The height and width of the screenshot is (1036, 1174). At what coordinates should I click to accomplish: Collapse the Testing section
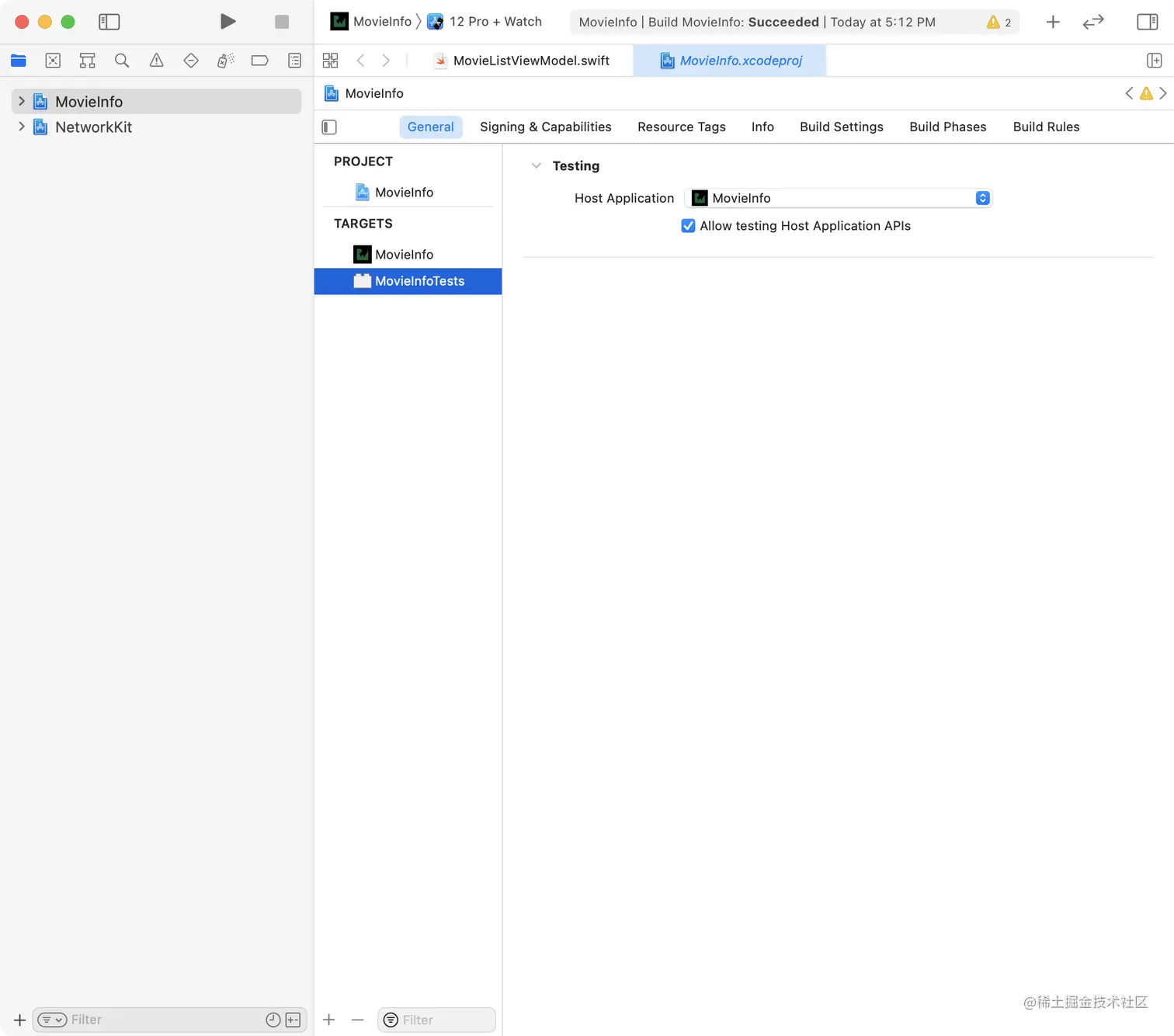pyautogui.click(x=536, y=165)
